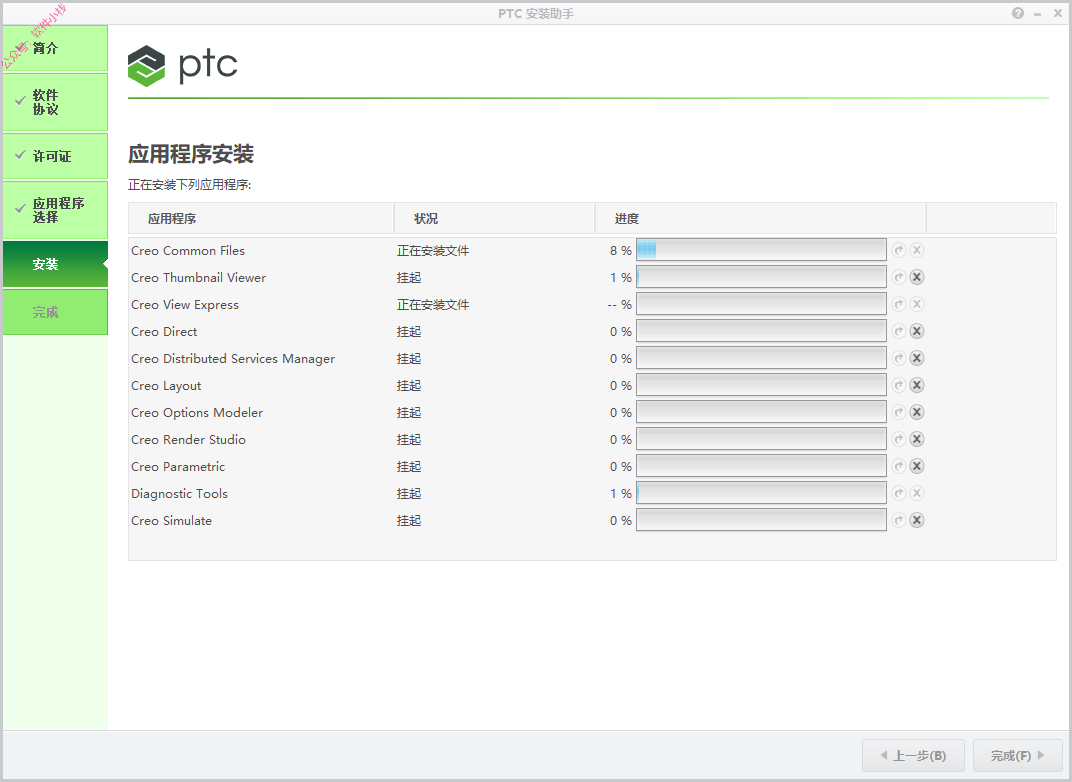Click the 状况 column header
This screenshot has width=1072, height=782.
tap(494, 218)
